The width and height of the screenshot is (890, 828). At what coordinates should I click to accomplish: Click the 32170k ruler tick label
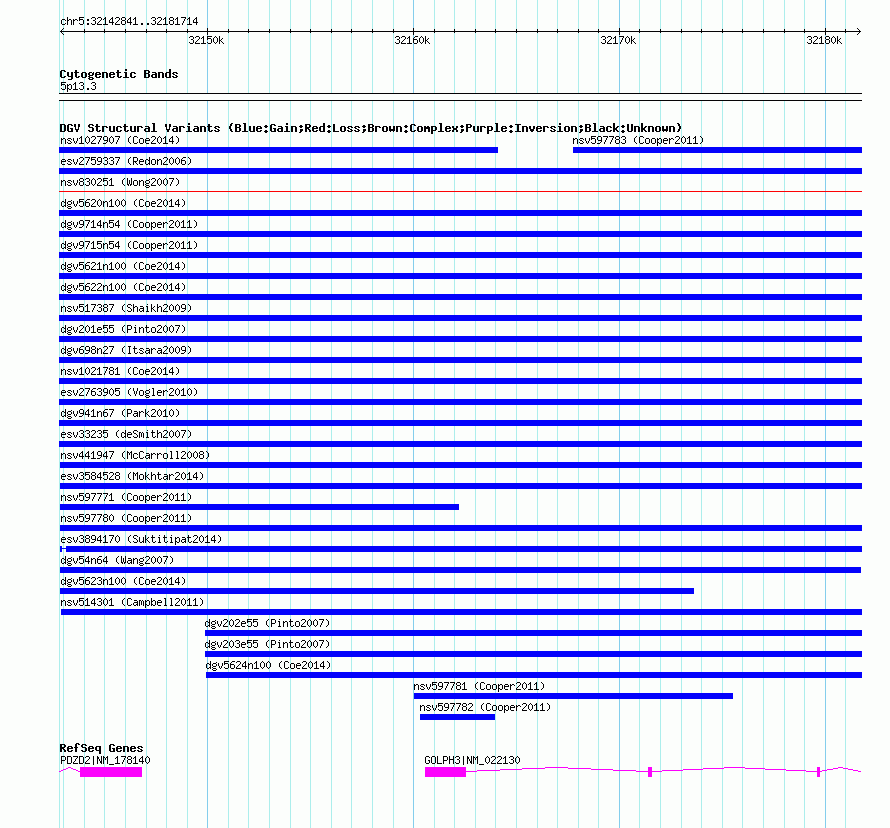pyautogui.click(x=618, y=40)
